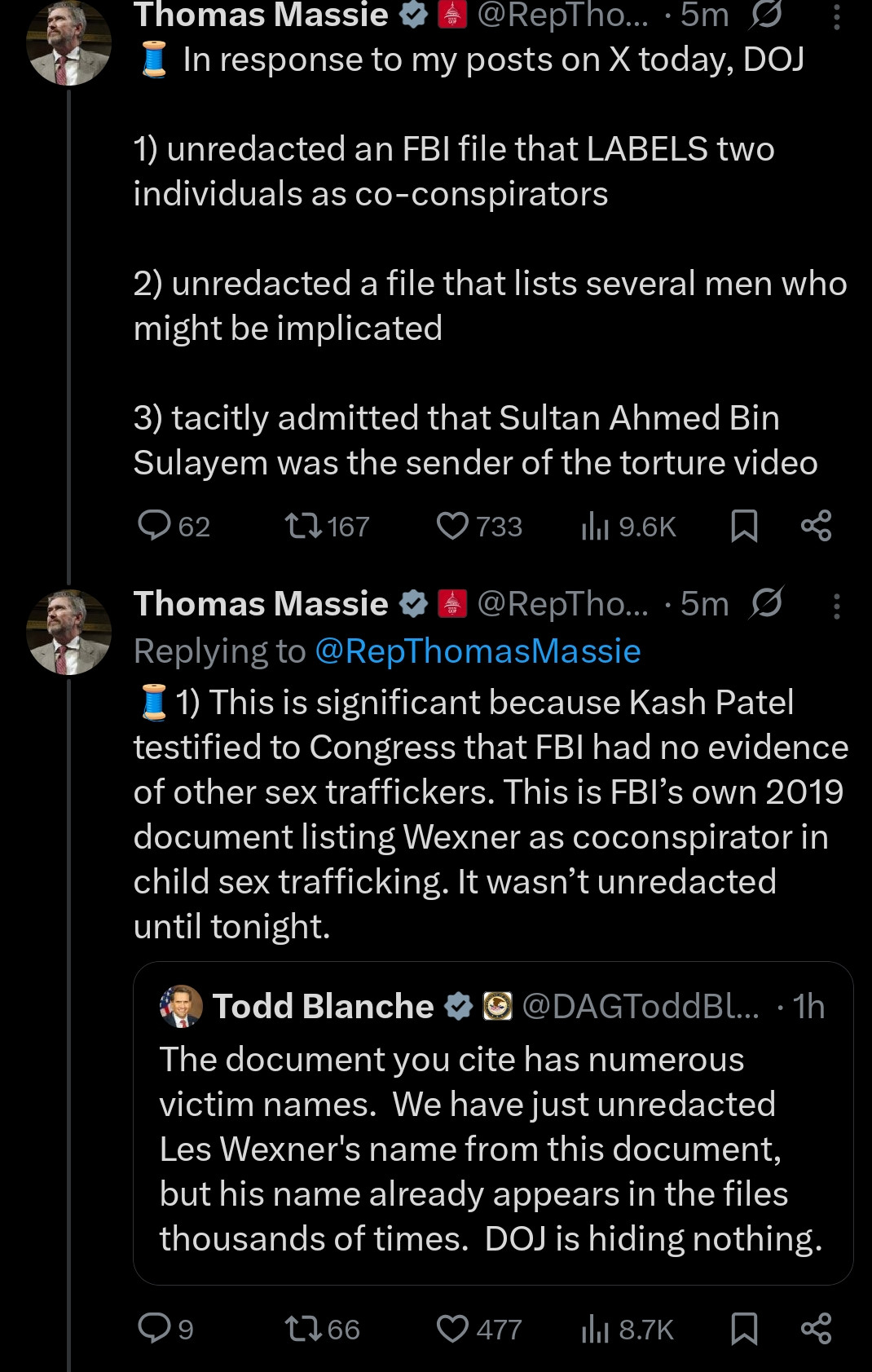View analytics of post with 8.7K views
The width and height of the screenshot is (872, 1372).
coord(596,1330)
